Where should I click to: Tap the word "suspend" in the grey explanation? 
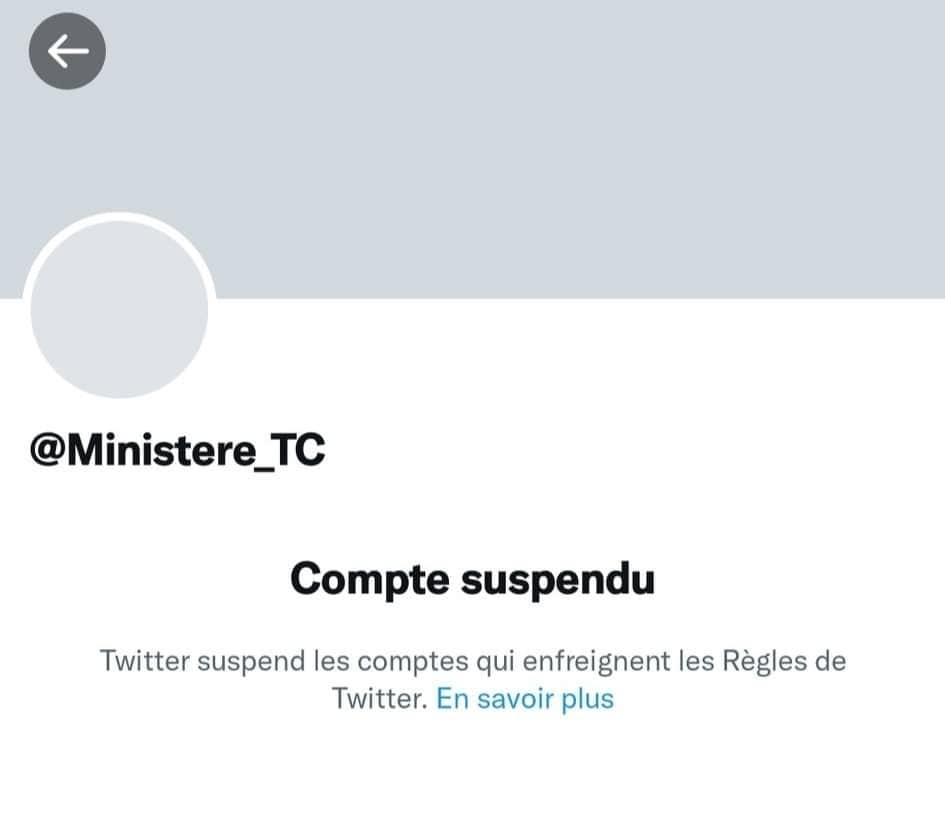pyautogui.click(x=251, y=662)
